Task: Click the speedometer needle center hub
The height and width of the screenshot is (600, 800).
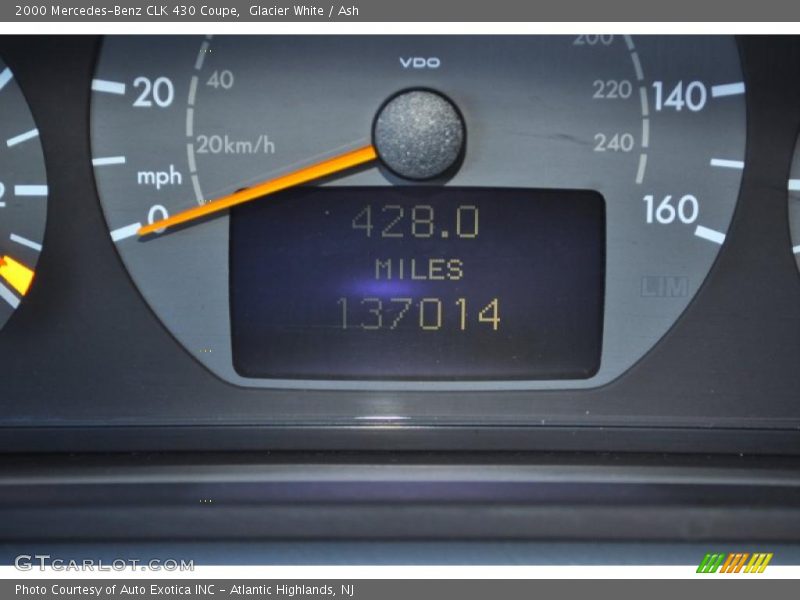Action: click(419, 134)
